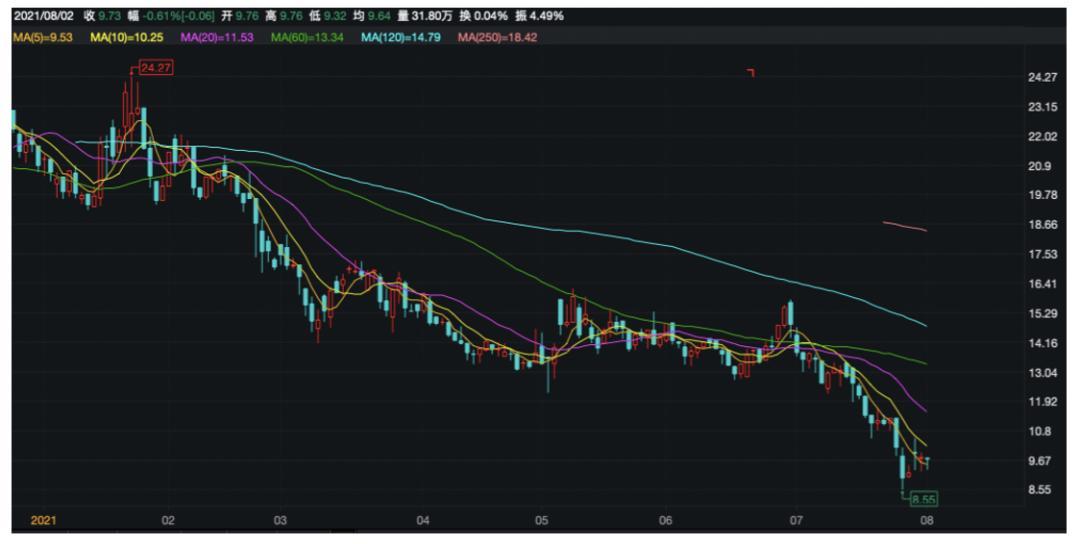Click the green MA(60)=13.34 label
This screenshot has width=1080, height=544.
[305, 37]
